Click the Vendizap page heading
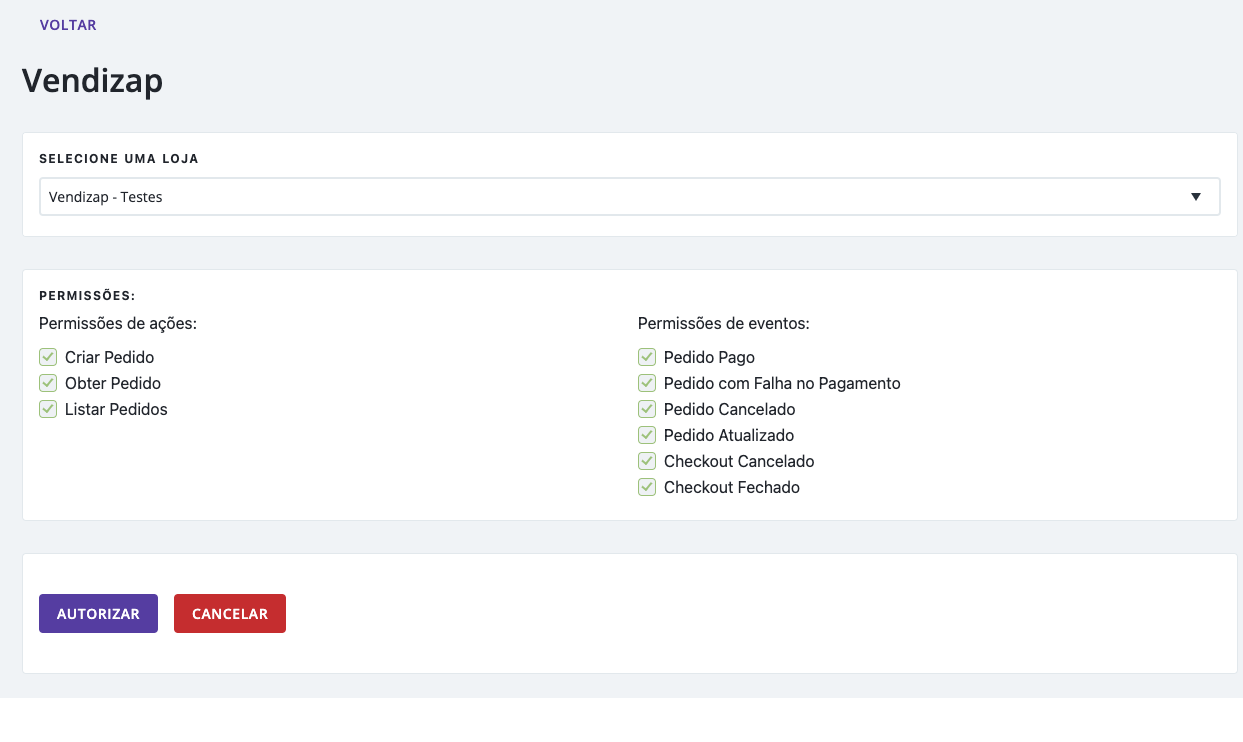 pos(92,81)
